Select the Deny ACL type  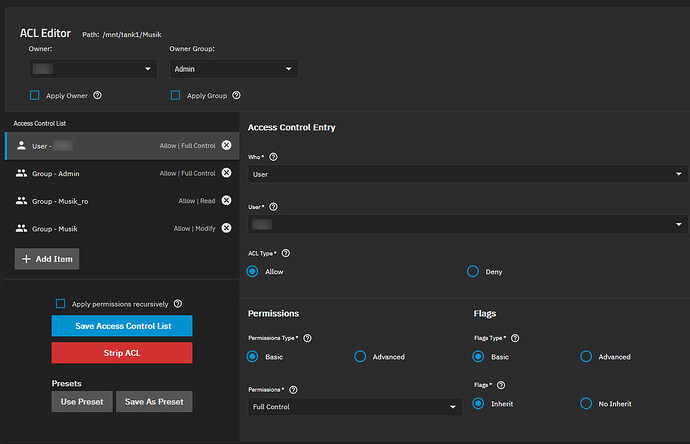point(473,271)
